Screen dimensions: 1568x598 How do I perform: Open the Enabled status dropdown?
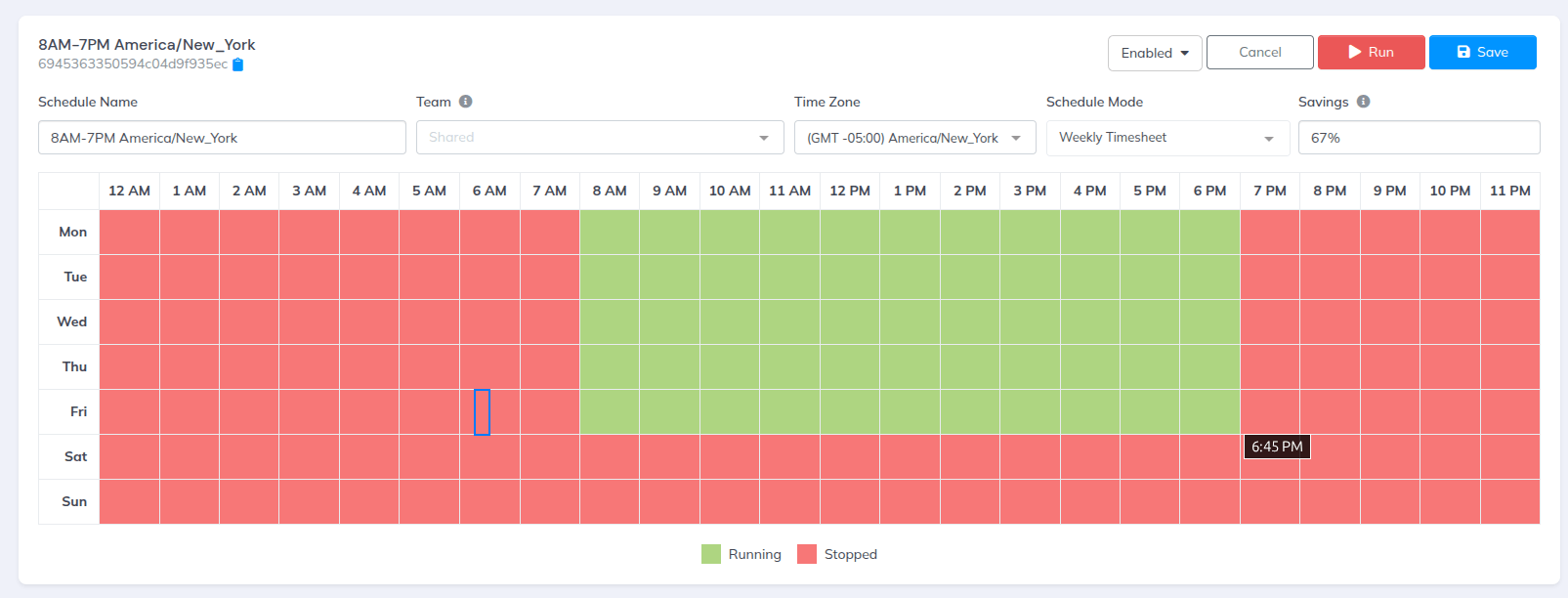pos(1155,53)
